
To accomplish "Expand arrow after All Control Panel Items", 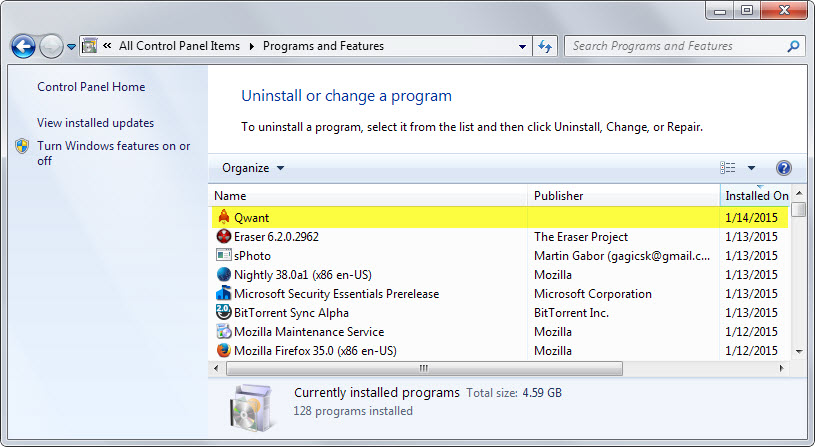I will point(252,46).
